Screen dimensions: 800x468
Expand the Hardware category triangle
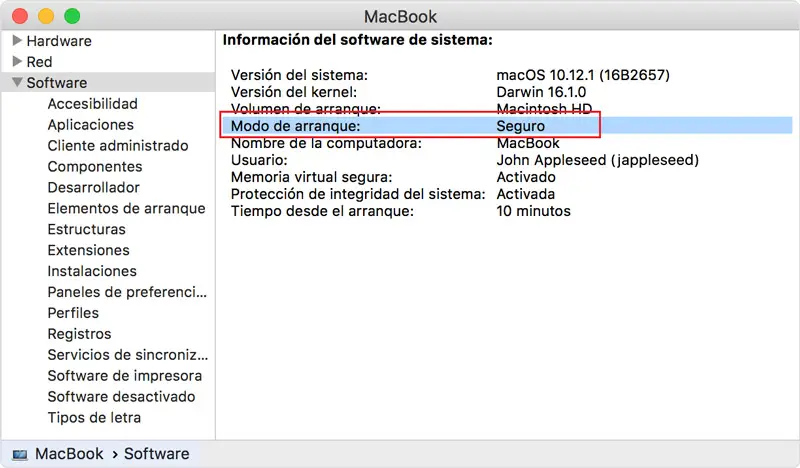(17, 41)
